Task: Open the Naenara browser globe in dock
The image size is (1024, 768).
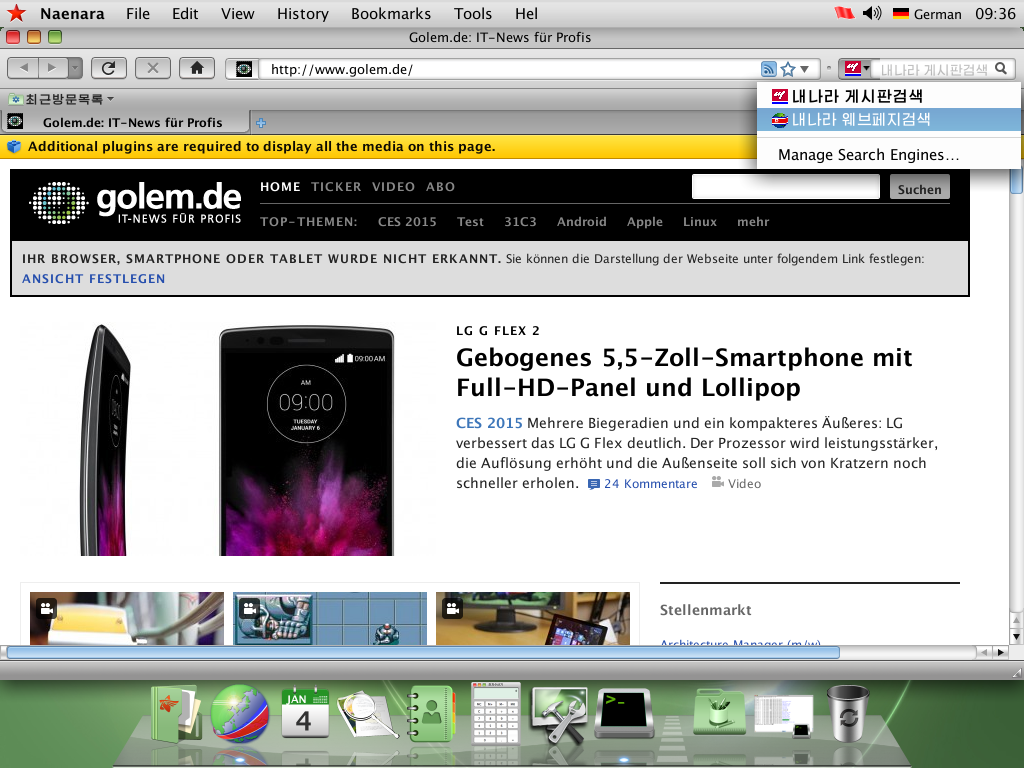Action: [x=240, y=713]
